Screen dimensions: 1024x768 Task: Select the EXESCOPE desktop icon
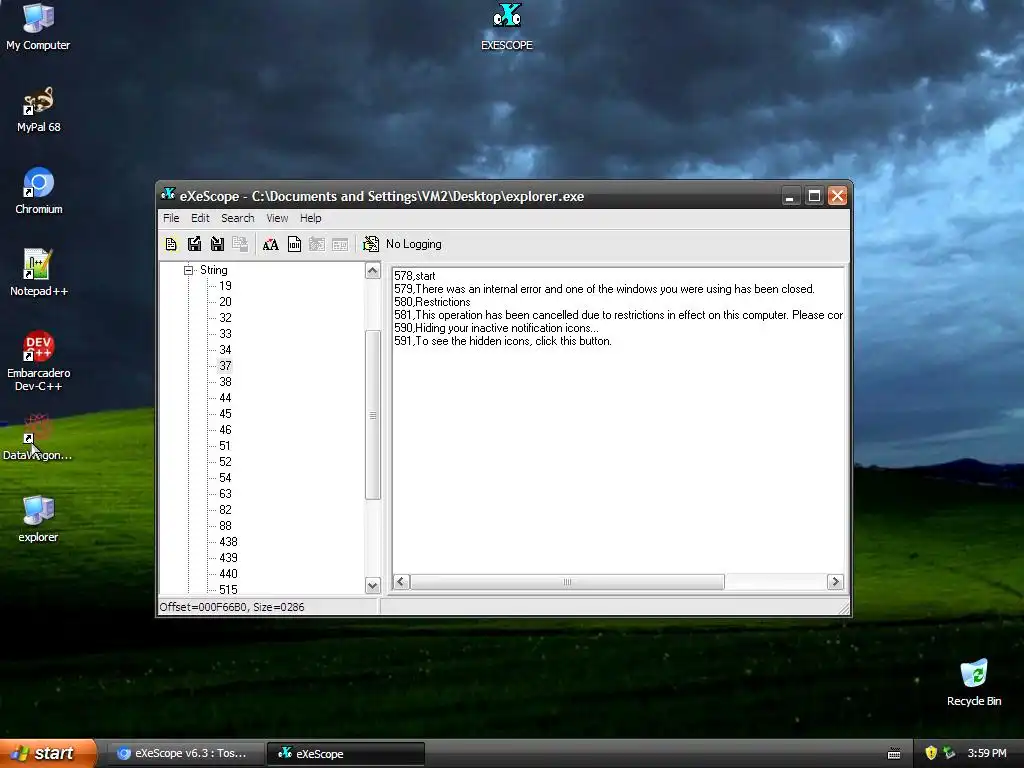point(507,27)
